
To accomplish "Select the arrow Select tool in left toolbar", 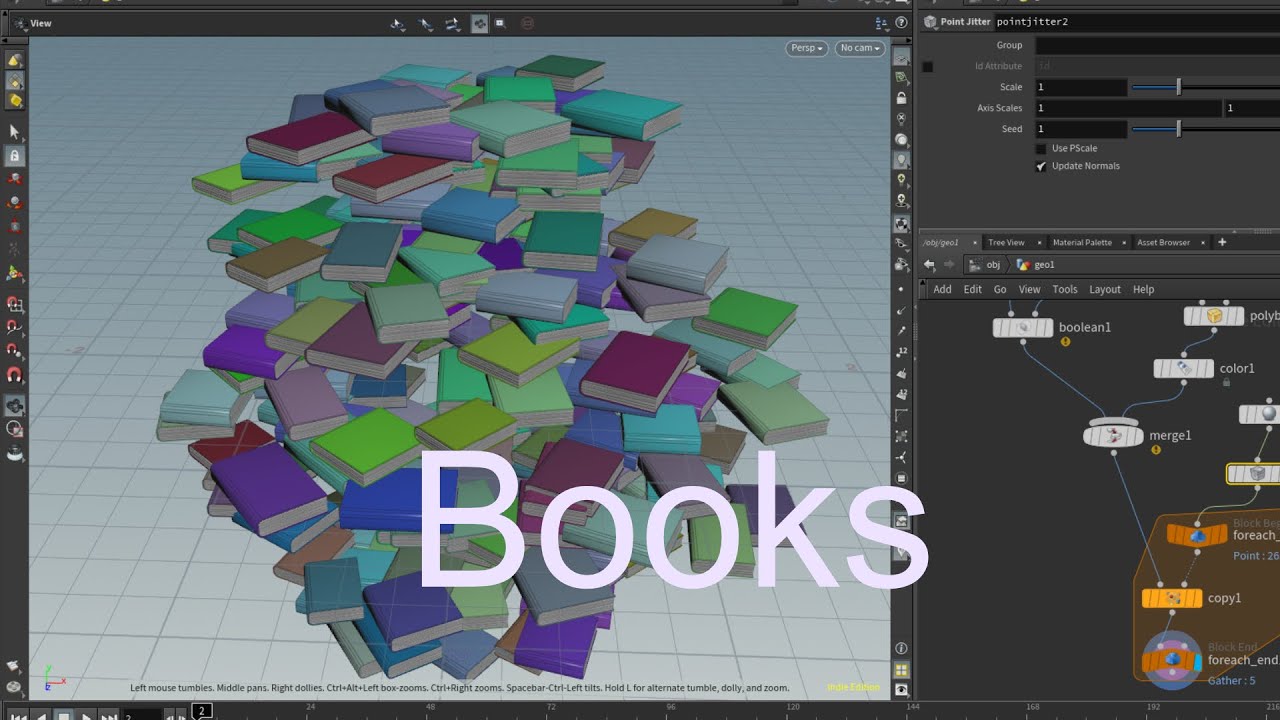I will (14, 131).
